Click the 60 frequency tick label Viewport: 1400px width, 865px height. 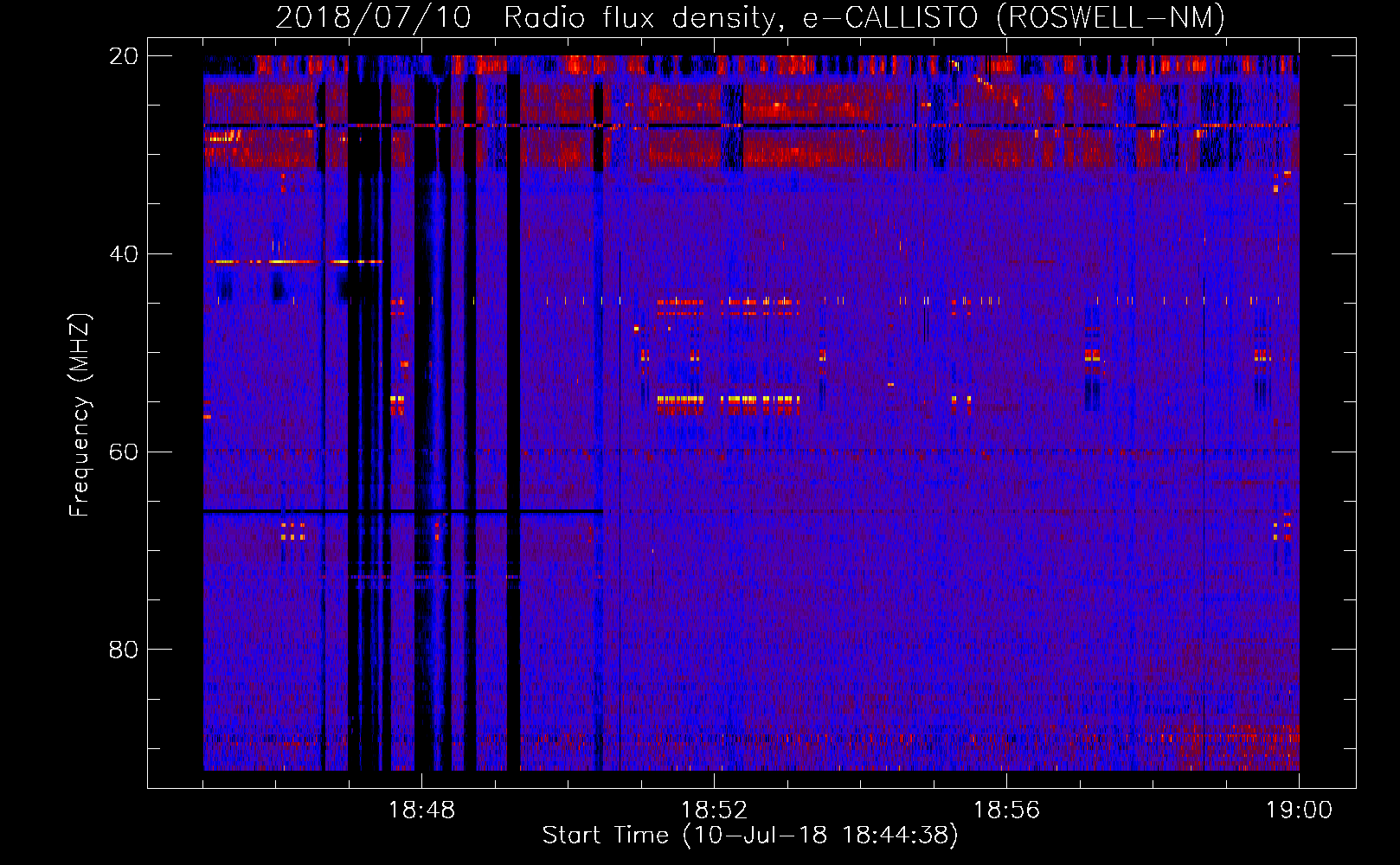coord(124,452)
